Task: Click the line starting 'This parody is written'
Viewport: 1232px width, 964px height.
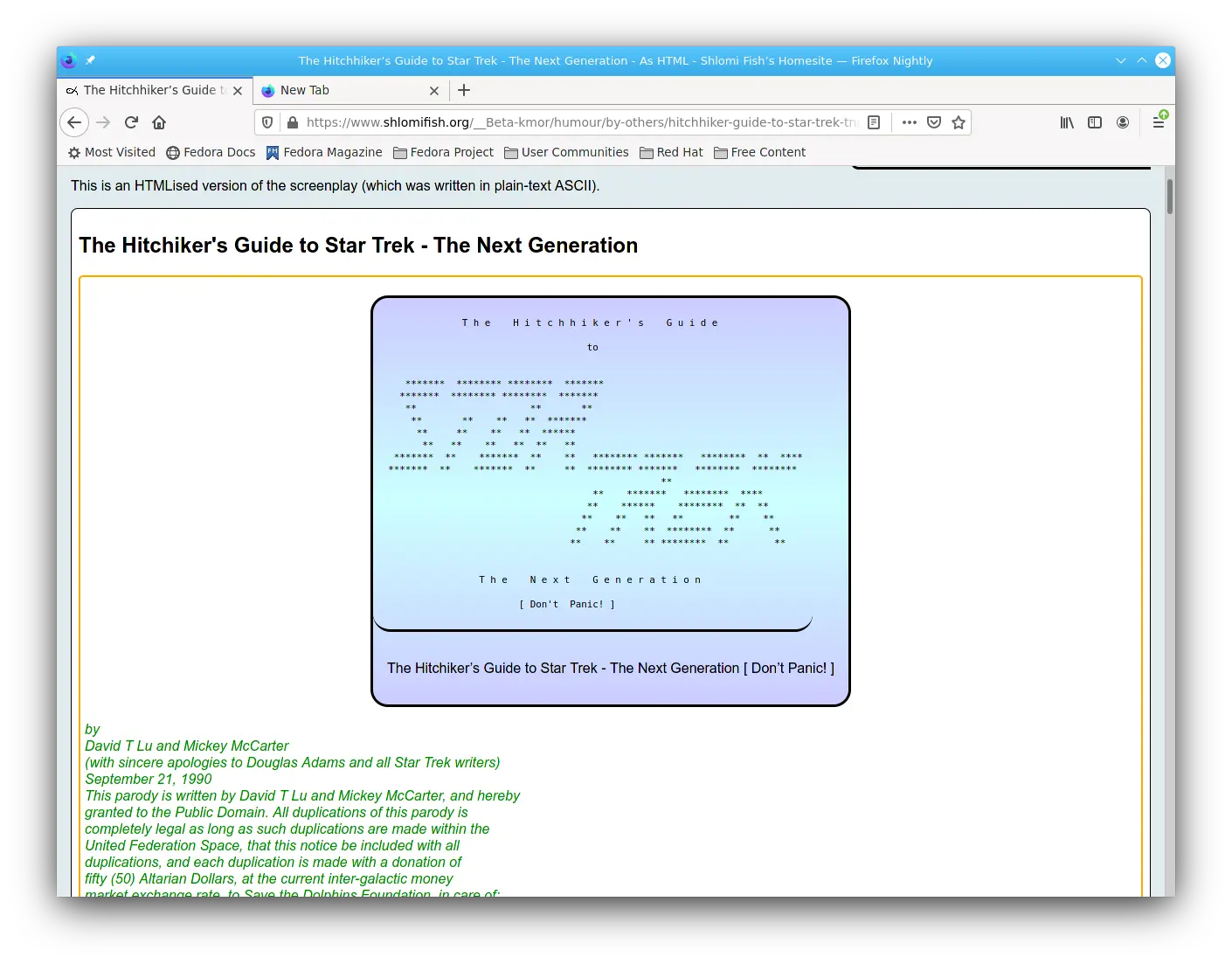Action: (301, 795)
